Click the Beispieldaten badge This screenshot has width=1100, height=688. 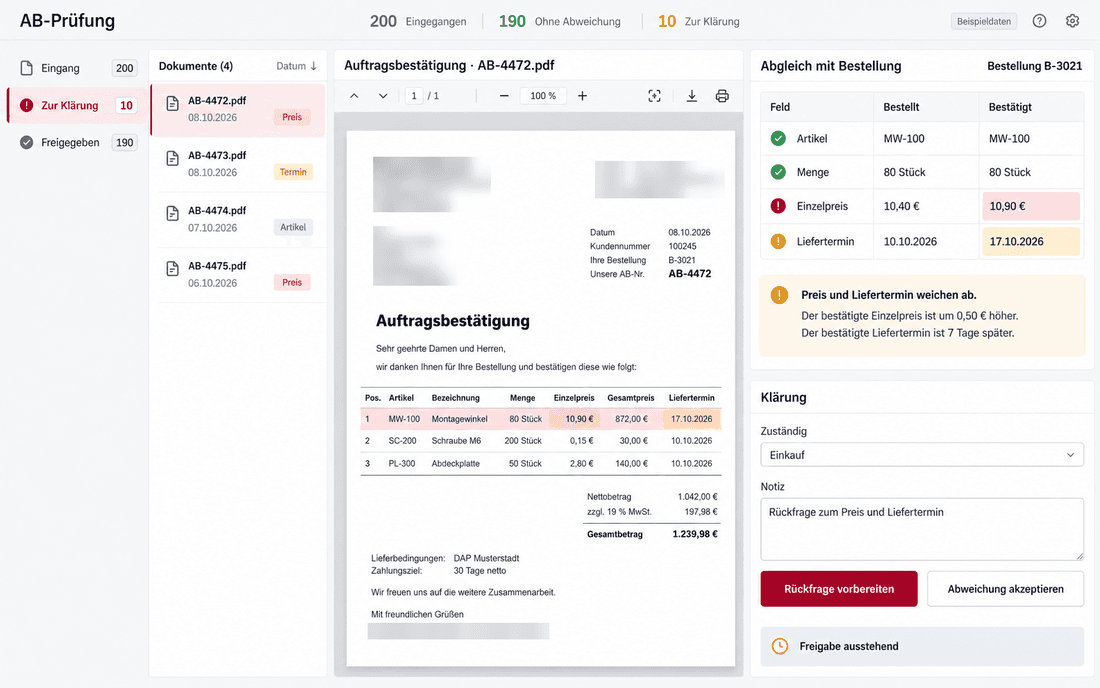tap(984, 21)
